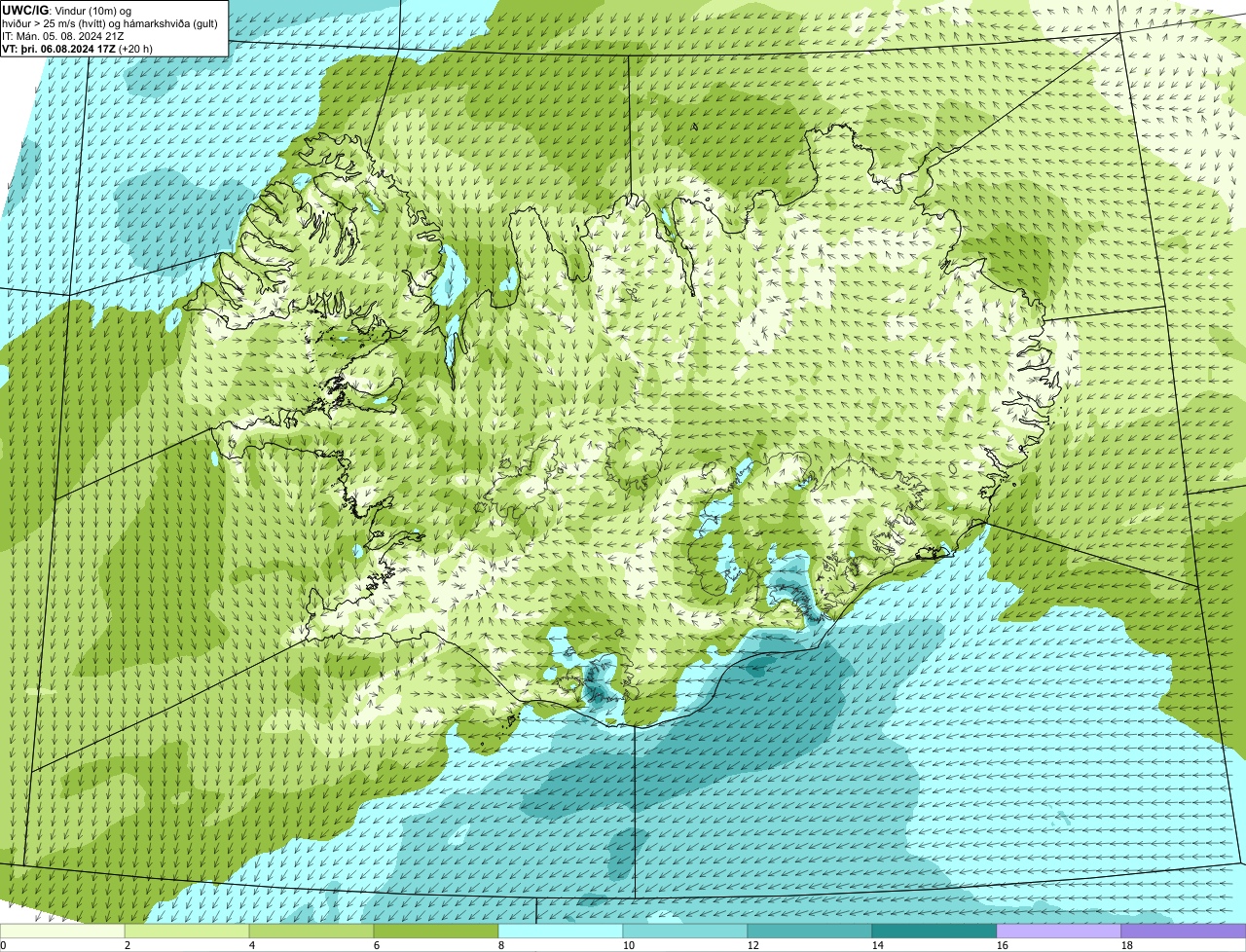Click the 0–2 m/s pale yellow legend swatch
1246x952 pixels.
click(x=62, y=931)
